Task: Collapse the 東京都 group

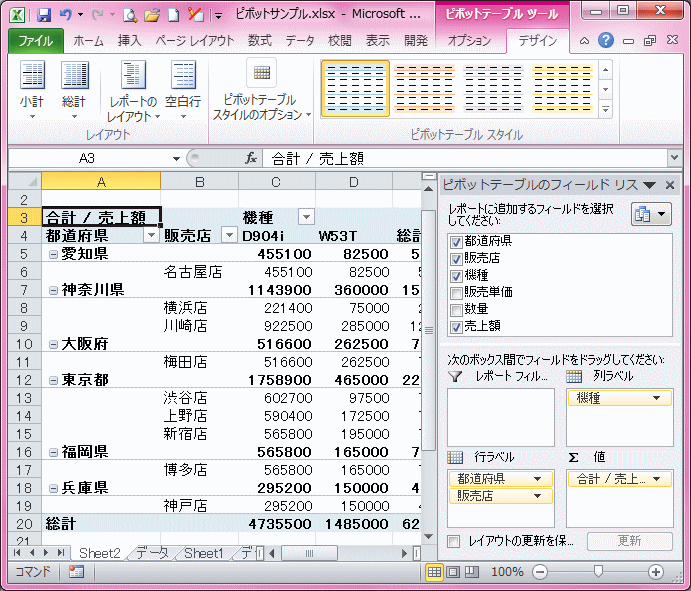Action: 53,380
